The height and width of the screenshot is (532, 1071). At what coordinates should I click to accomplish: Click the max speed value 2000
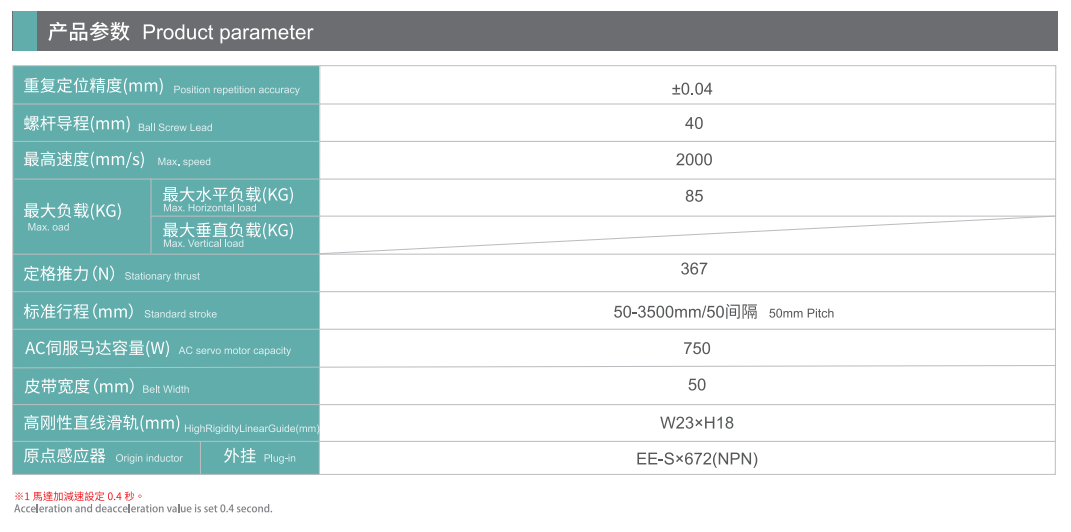tap(694, 160)
